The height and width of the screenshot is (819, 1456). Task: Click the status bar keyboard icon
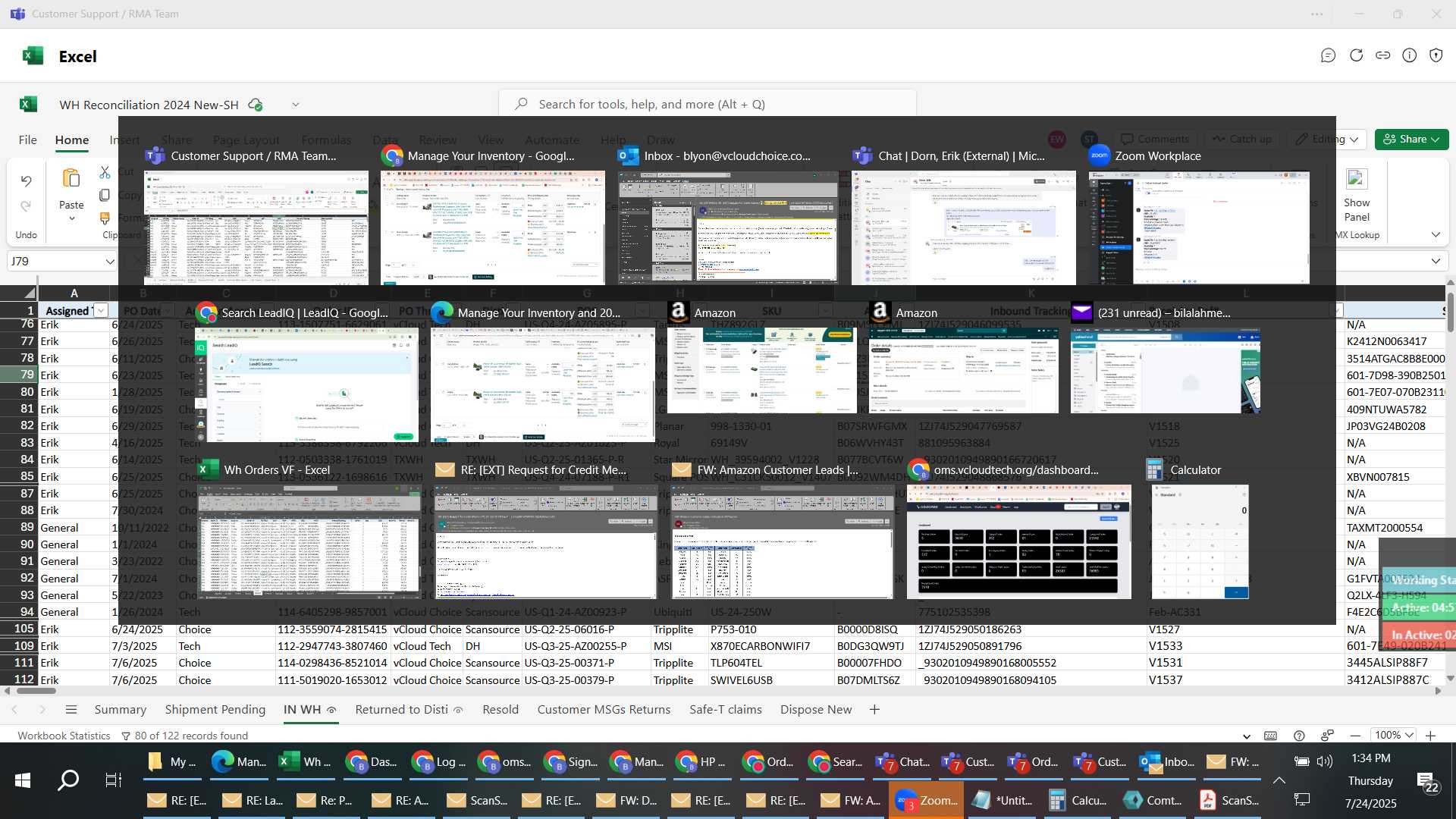pyautogui.click(x=1270, y=736)
